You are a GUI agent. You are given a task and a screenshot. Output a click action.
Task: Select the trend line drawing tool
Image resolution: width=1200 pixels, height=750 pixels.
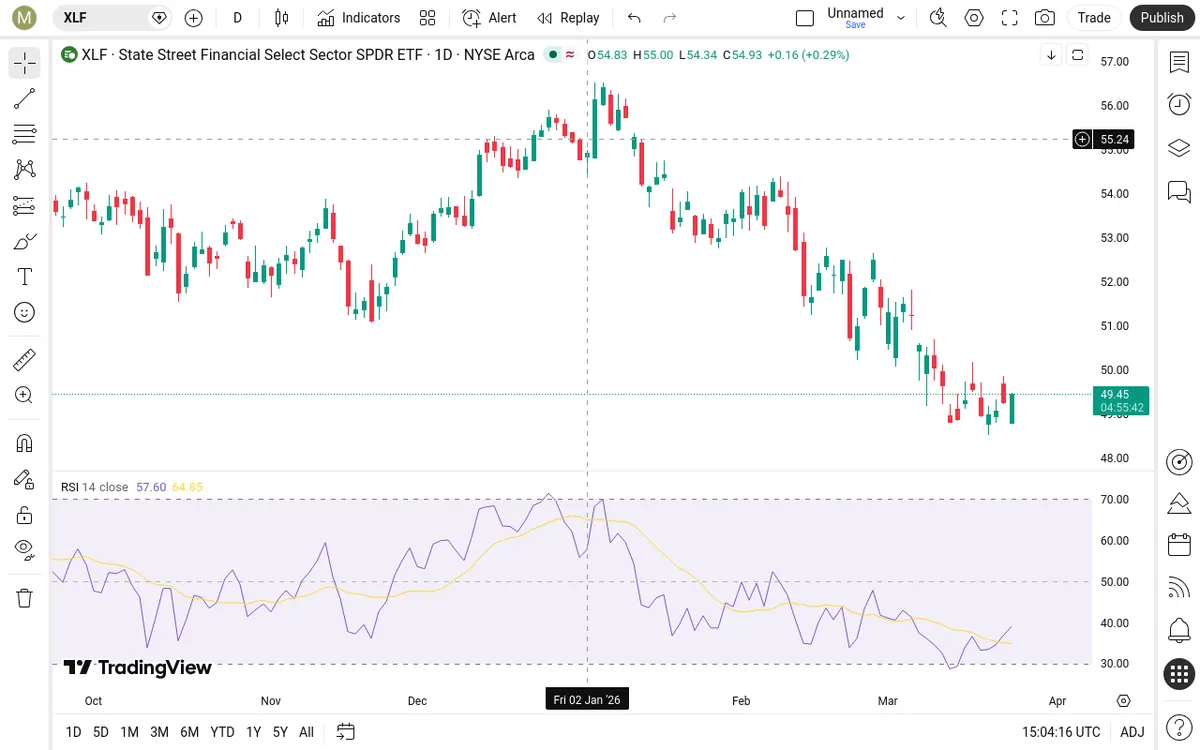[25, 98]
